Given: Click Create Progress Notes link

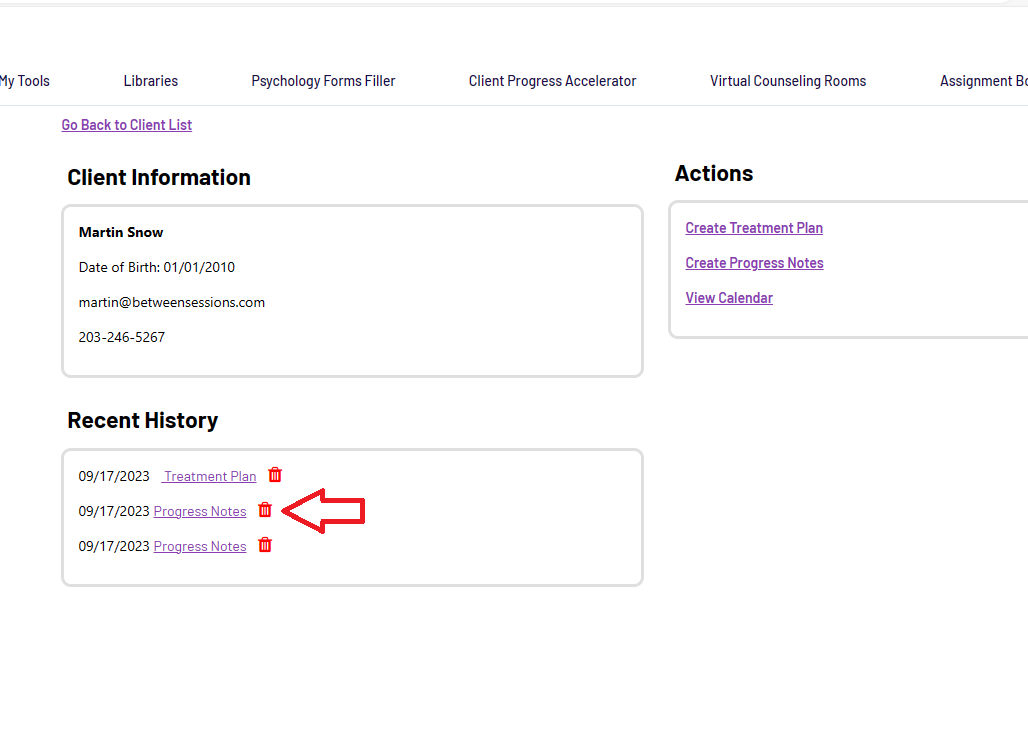Looking at the screenshot, I should click(x=755, y=263).
